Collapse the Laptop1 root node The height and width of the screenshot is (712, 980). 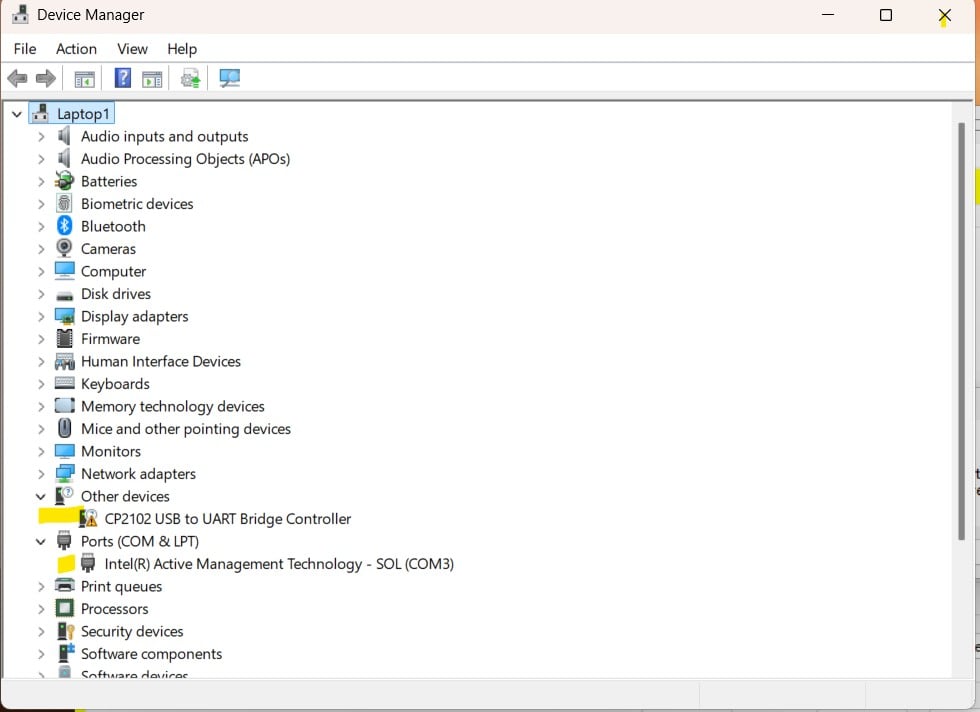(17, 114)
